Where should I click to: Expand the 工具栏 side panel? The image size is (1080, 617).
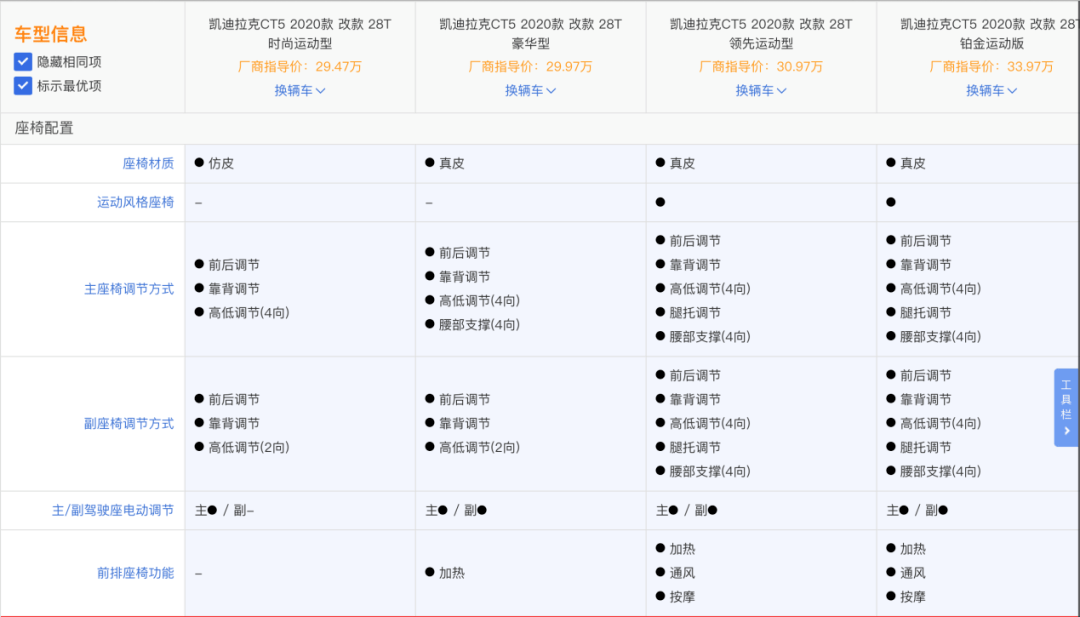point(1066,407)
